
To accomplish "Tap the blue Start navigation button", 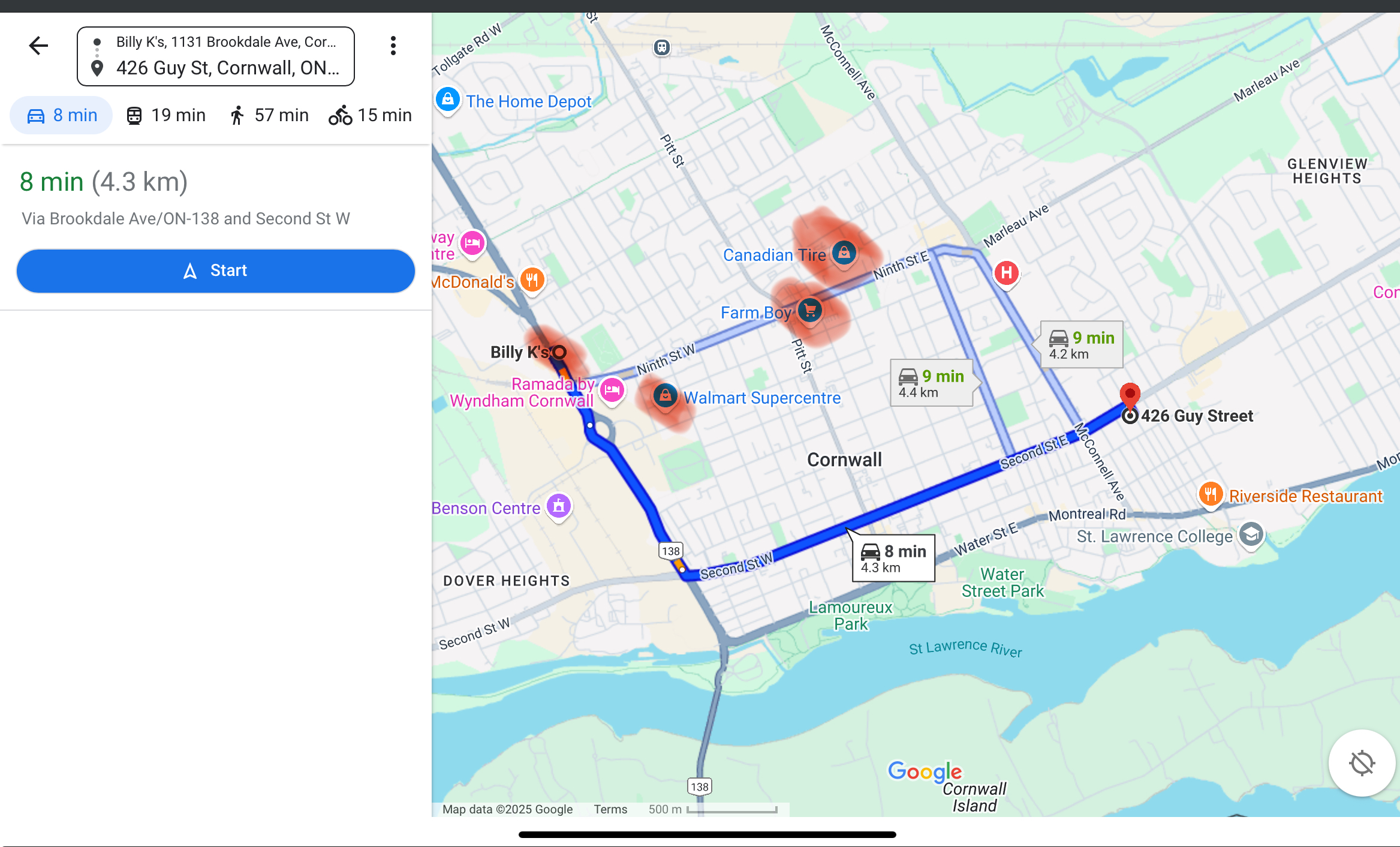I will [x=216, y=271].
